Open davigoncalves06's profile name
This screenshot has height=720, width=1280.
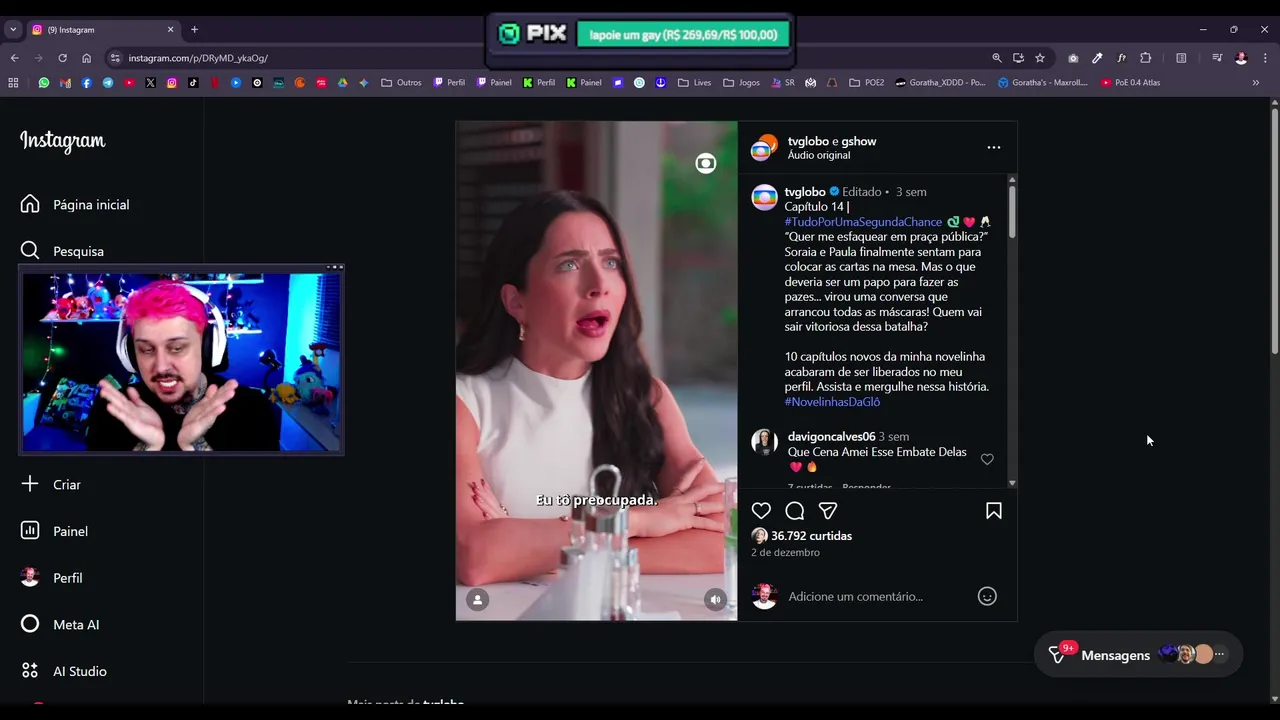point(831,437)
